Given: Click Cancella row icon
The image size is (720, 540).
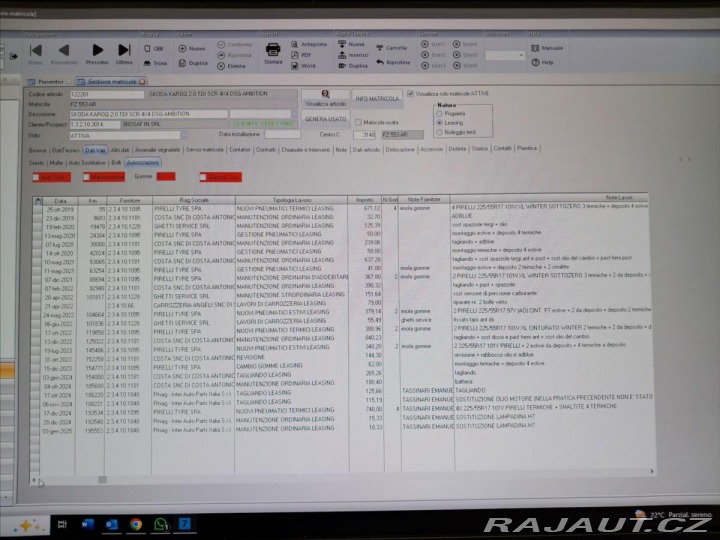Looking at the screenshot, I should point(392,48).
